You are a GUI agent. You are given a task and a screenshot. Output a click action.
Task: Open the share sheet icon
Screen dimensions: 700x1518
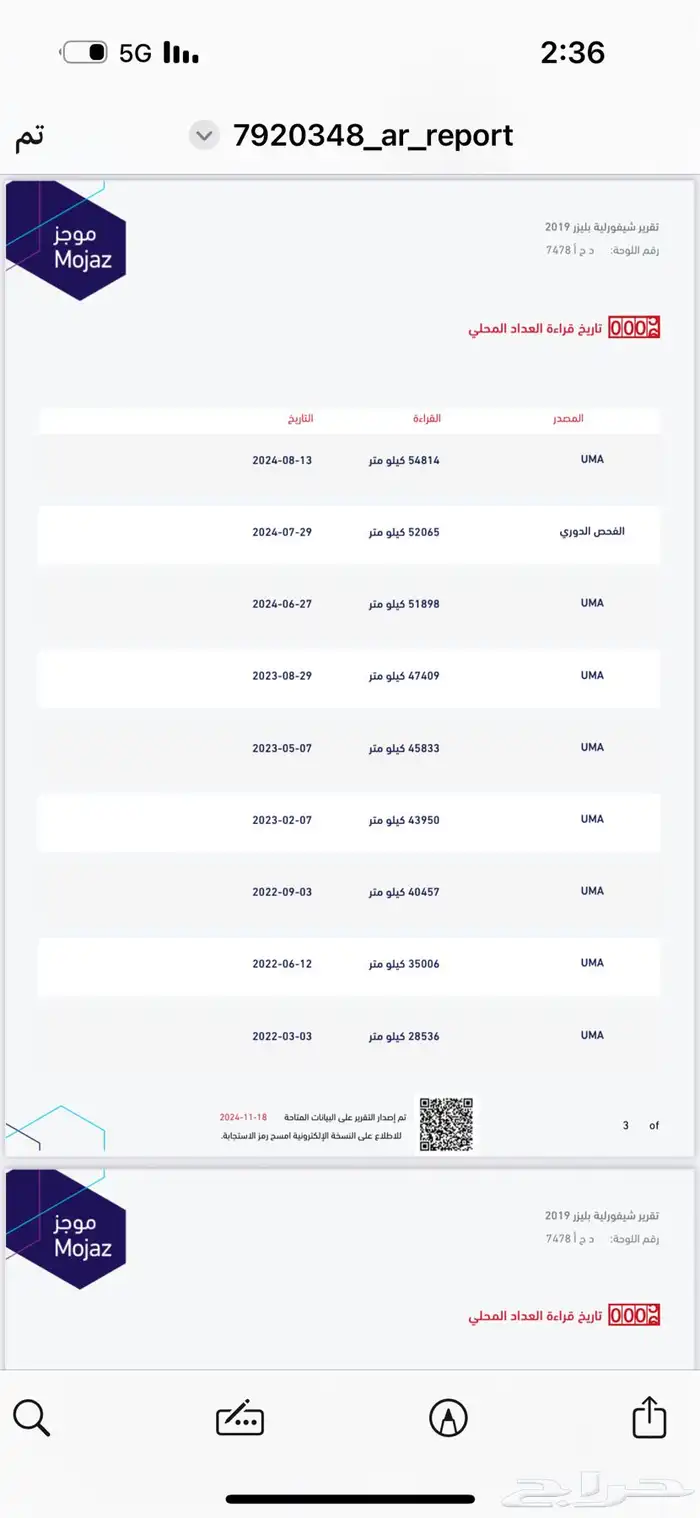click(649, 1417)
